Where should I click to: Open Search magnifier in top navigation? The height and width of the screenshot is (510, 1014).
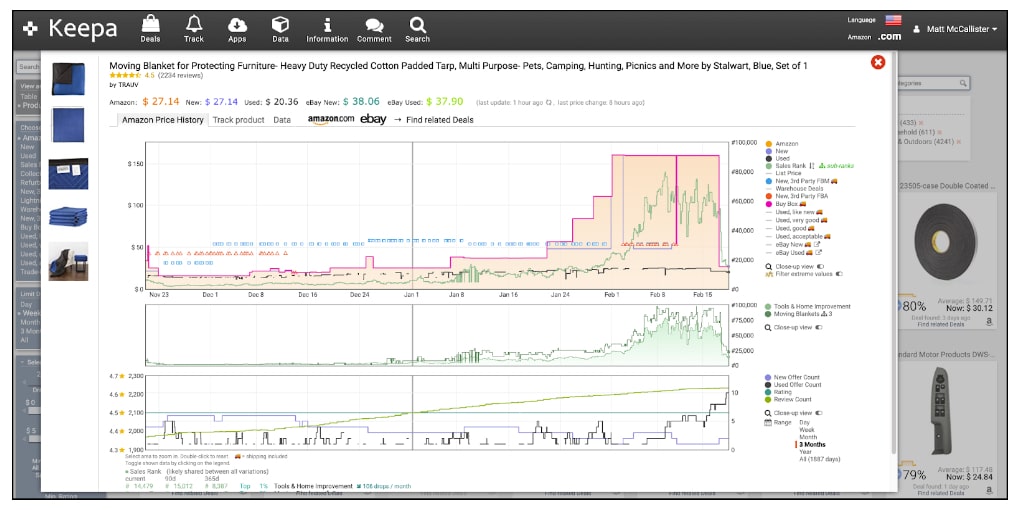[x=417, y=29]
